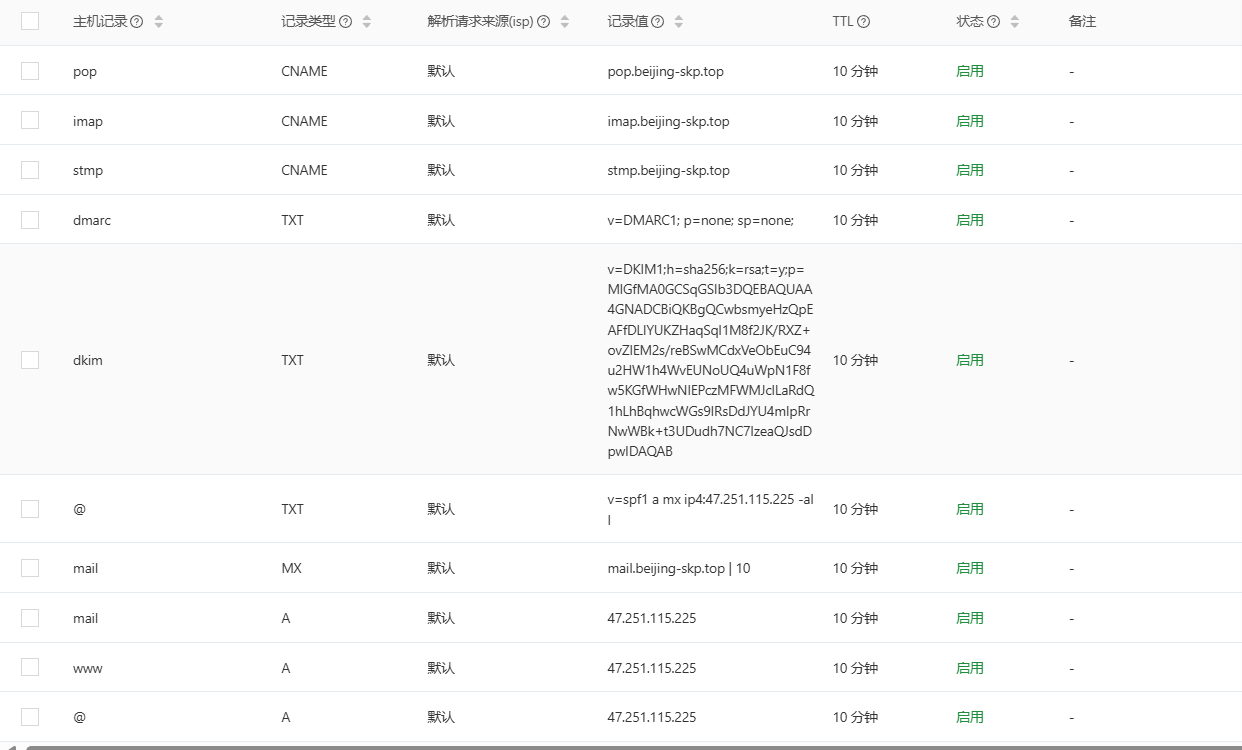1242x750 pixels.
Task: Click the DKIM public key value
Action: point(711,360)
